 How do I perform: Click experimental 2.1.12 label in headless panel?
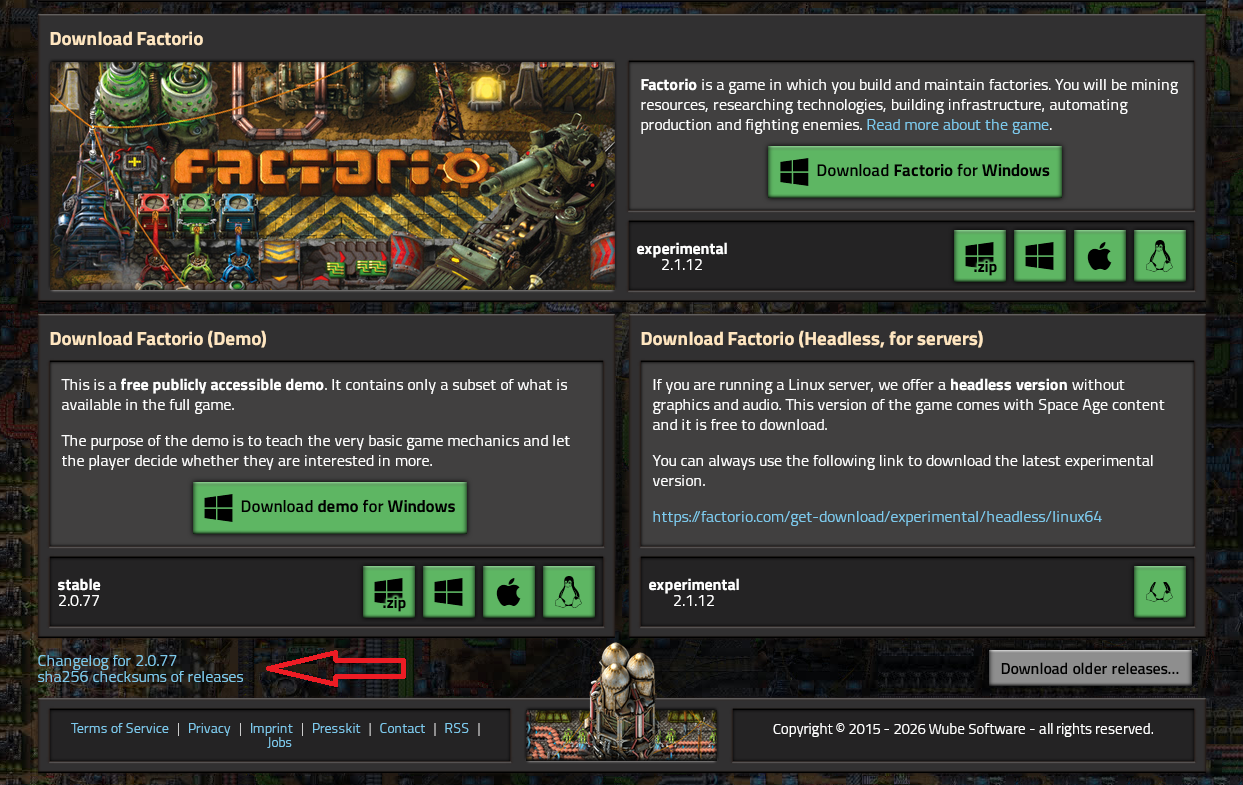[694, 593]
